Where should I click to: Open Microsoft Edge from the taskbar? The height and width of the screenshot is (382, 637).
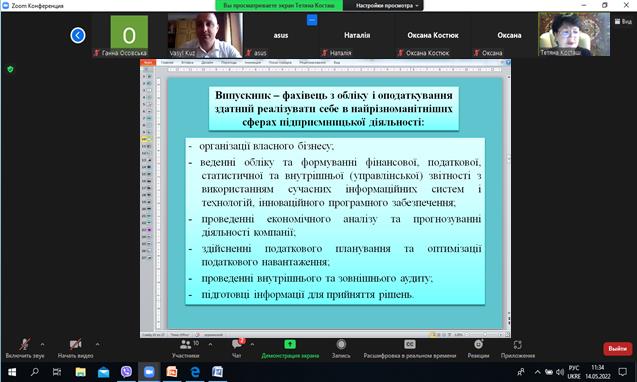pyautogui.click(x=195, y=372)
